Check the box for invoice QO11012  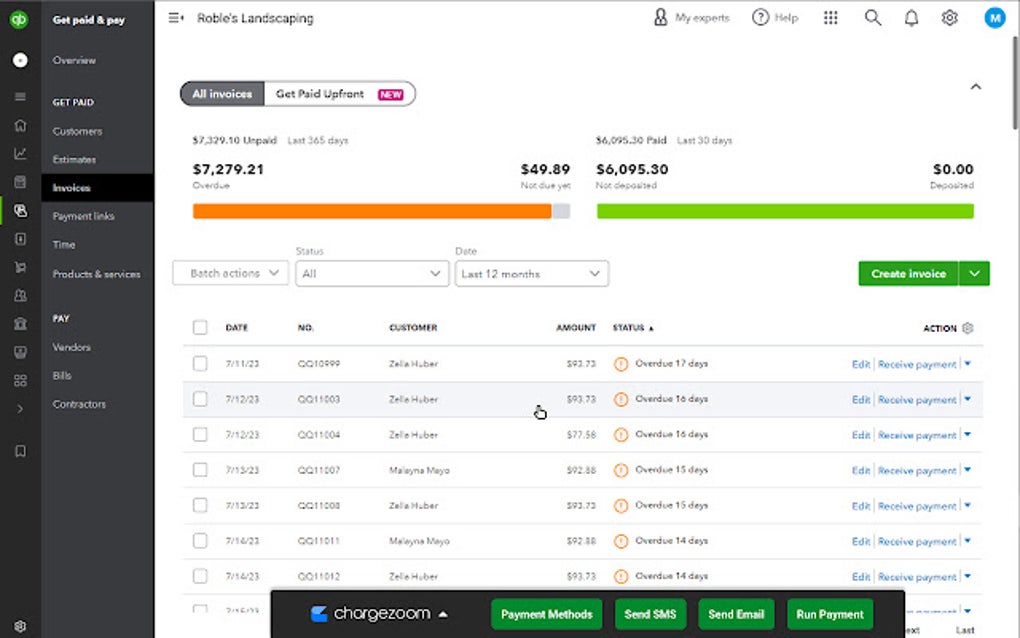(200, 576)
